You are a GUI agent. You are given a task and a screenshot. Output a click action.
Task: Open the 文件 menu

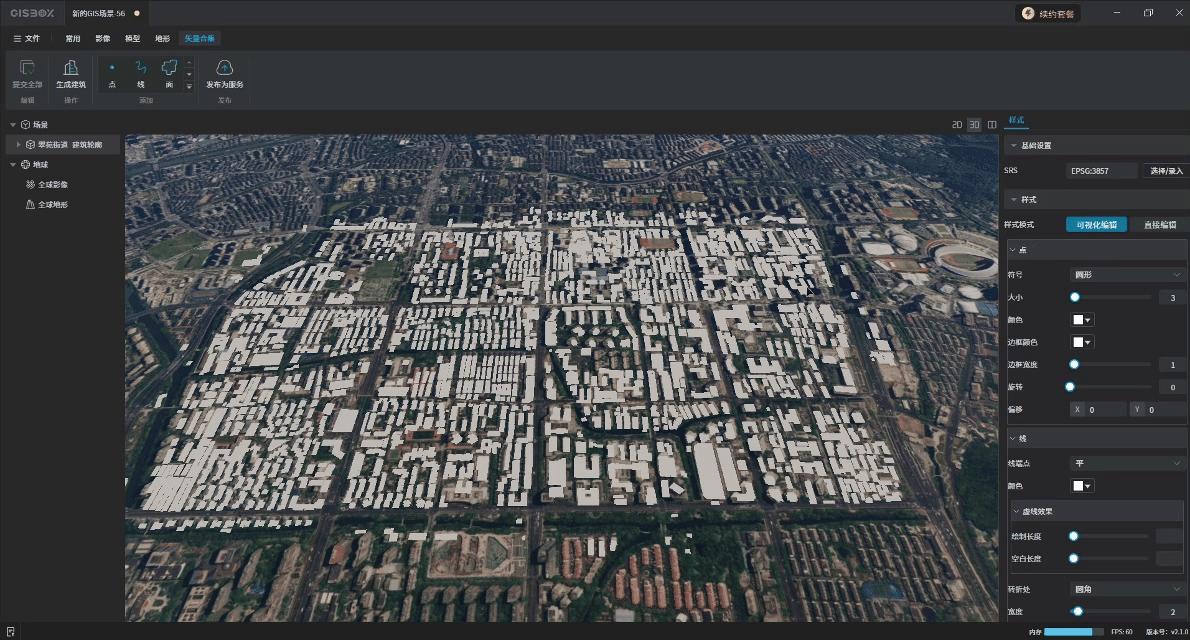(27, 38)
